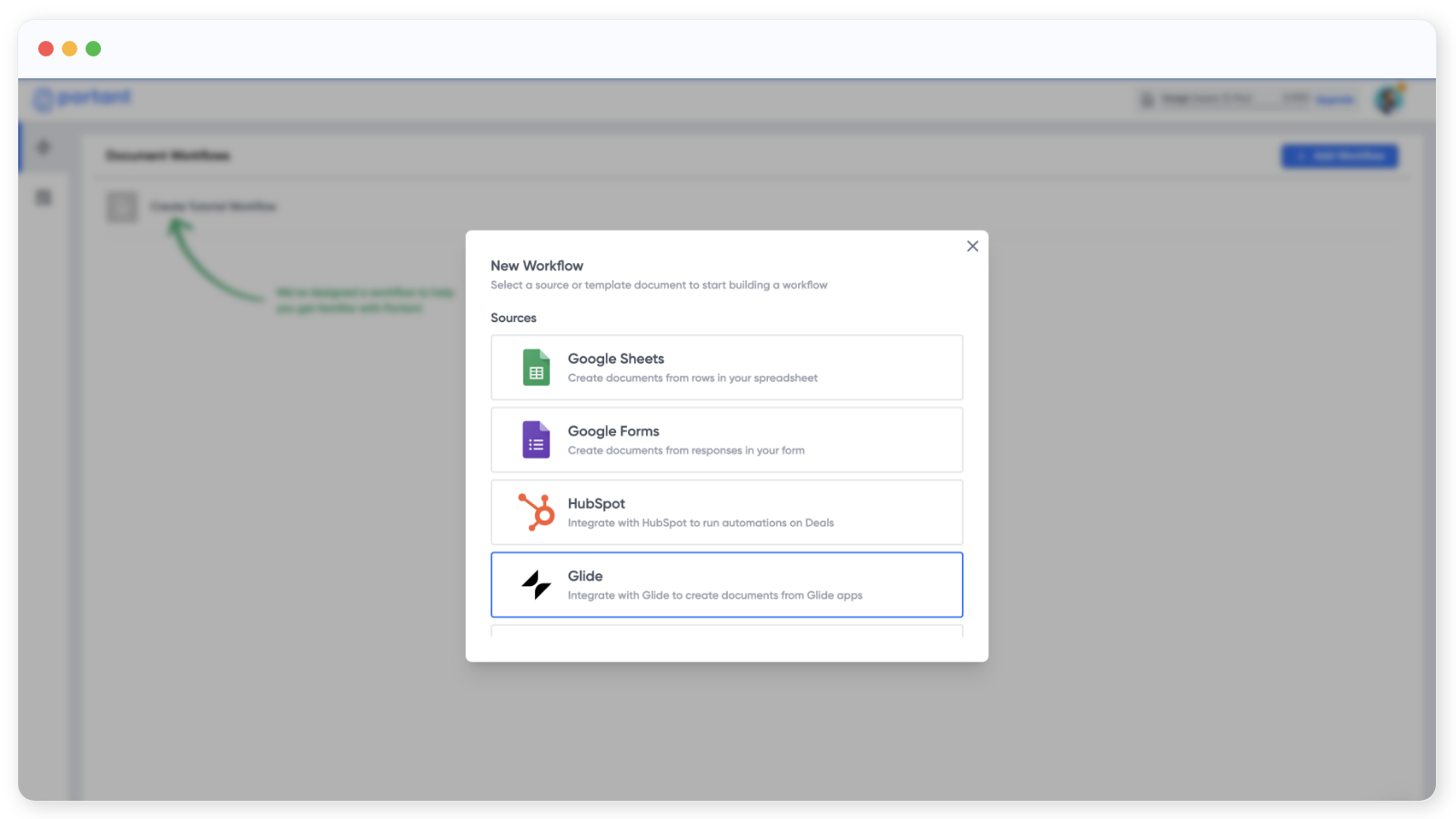This screenshot has height=819, width=1456.
Task: Click the Upgrade link in header
Action: [x=1335, y=99]
